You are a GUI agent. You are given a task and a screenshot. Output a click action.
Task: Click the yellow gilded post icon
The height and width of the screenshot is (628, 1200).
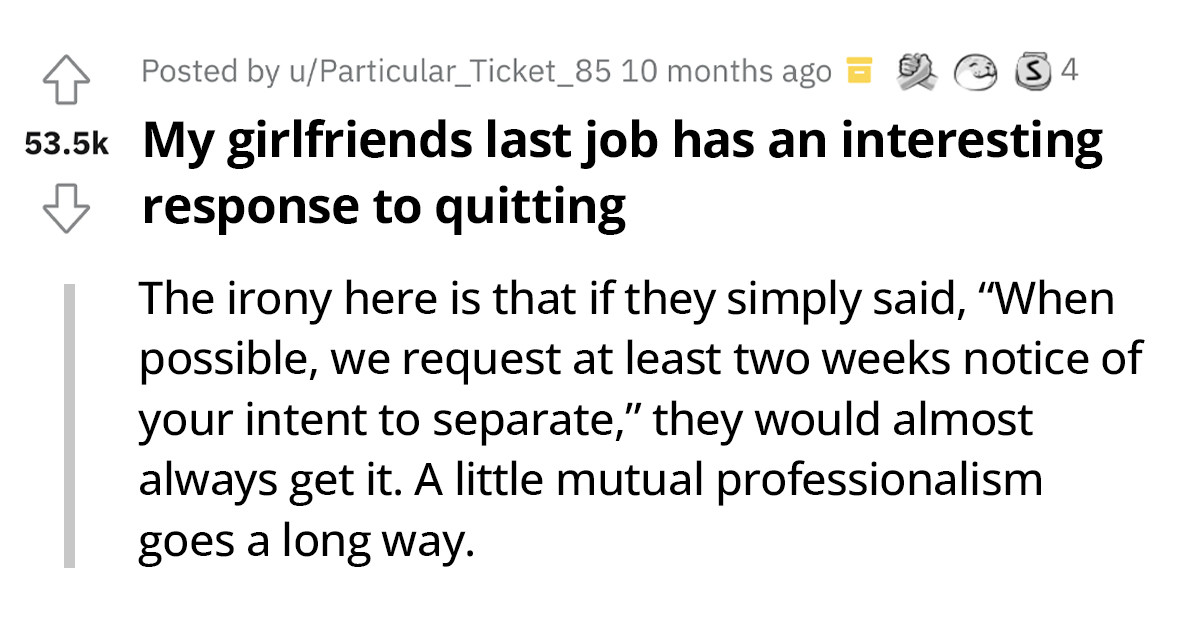858,71
